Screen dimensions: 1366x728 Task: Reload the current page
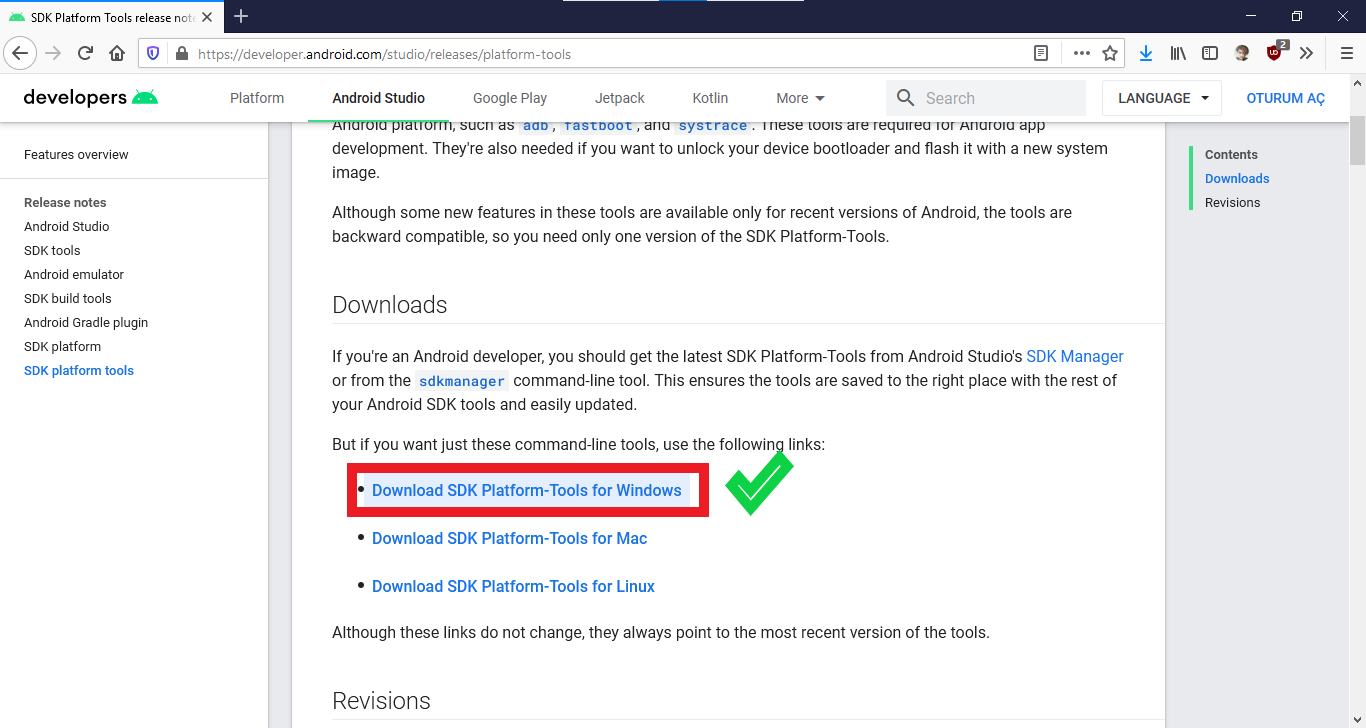(85, 54)
